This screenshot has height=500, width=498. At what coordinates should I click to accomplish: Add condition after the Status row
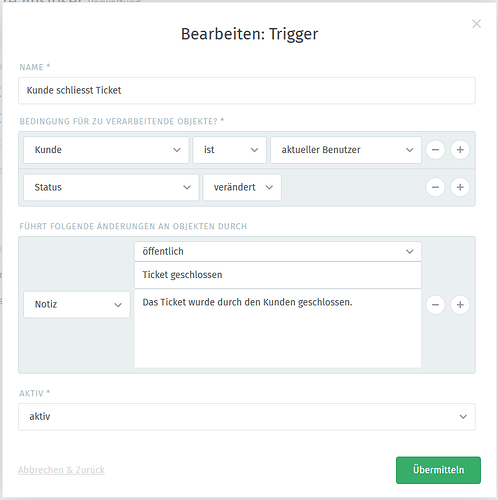[x=460, y=187]
